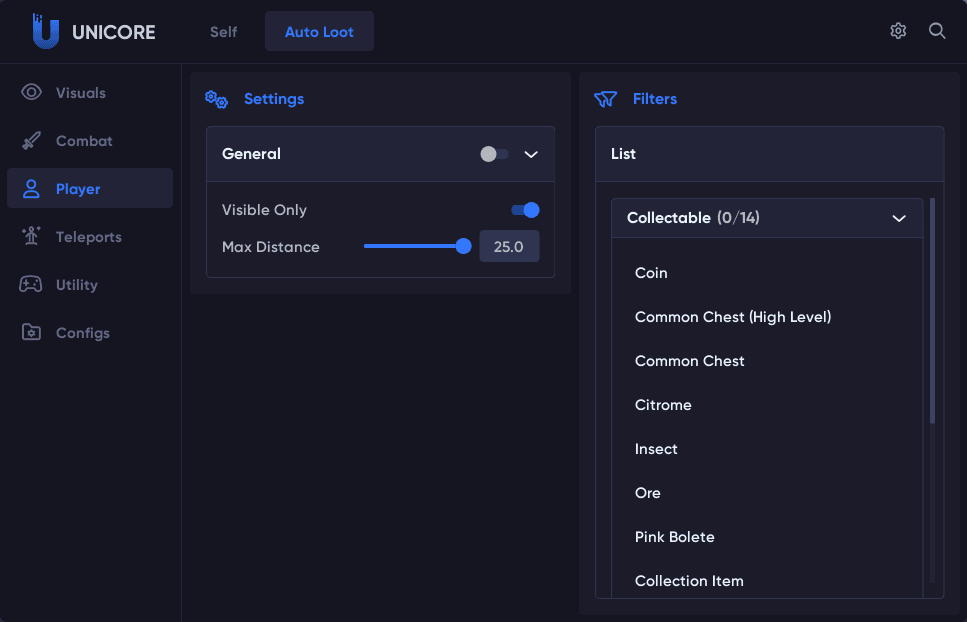Collapse the Collectable dropdown list
Viewport: 967px width, 622px height.
click(x=898, y=218)
